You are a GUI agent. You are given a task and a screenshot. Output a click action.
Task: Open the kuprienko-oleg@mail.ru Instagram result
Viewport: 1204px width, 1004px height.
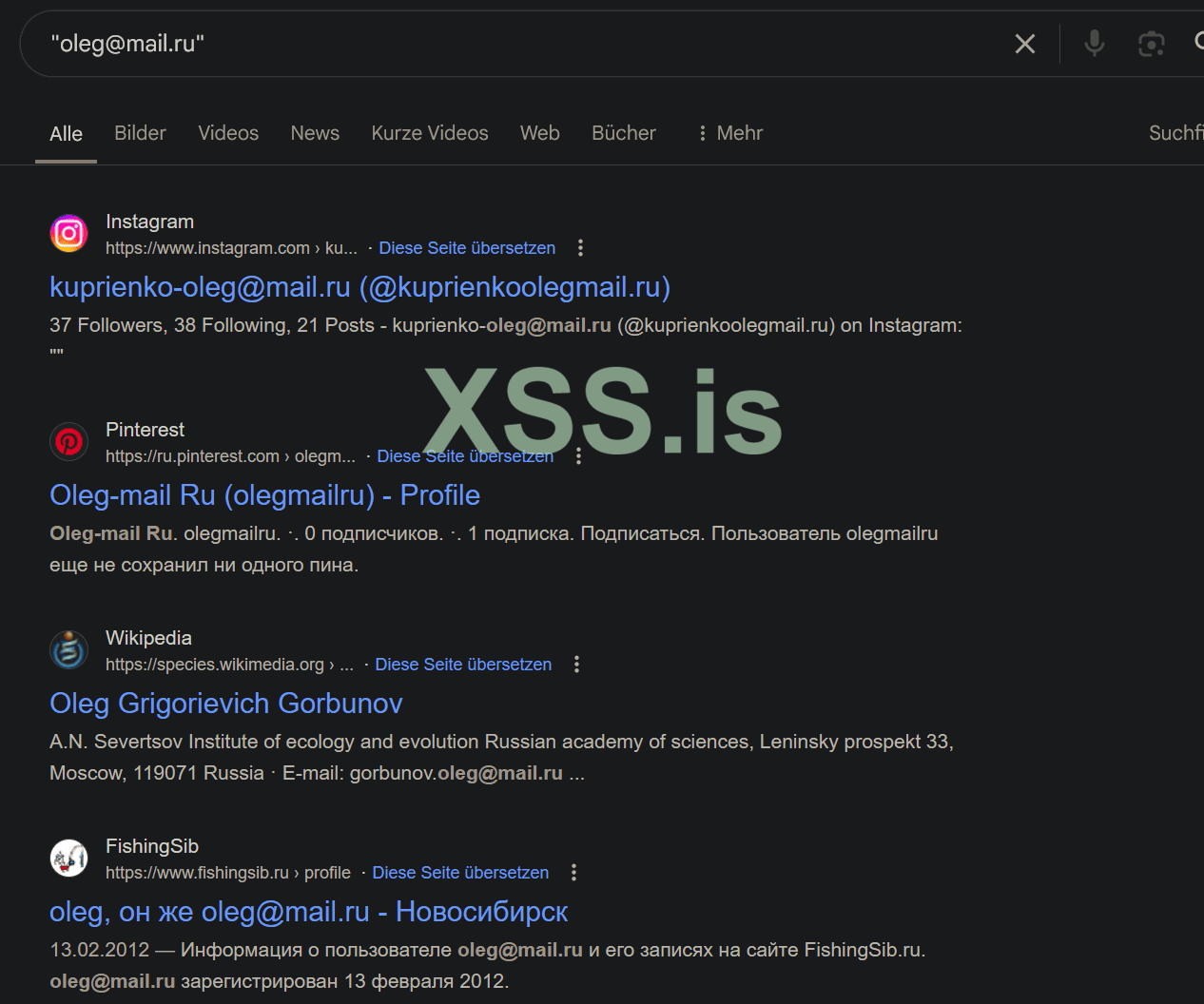(x=359, y=287)
